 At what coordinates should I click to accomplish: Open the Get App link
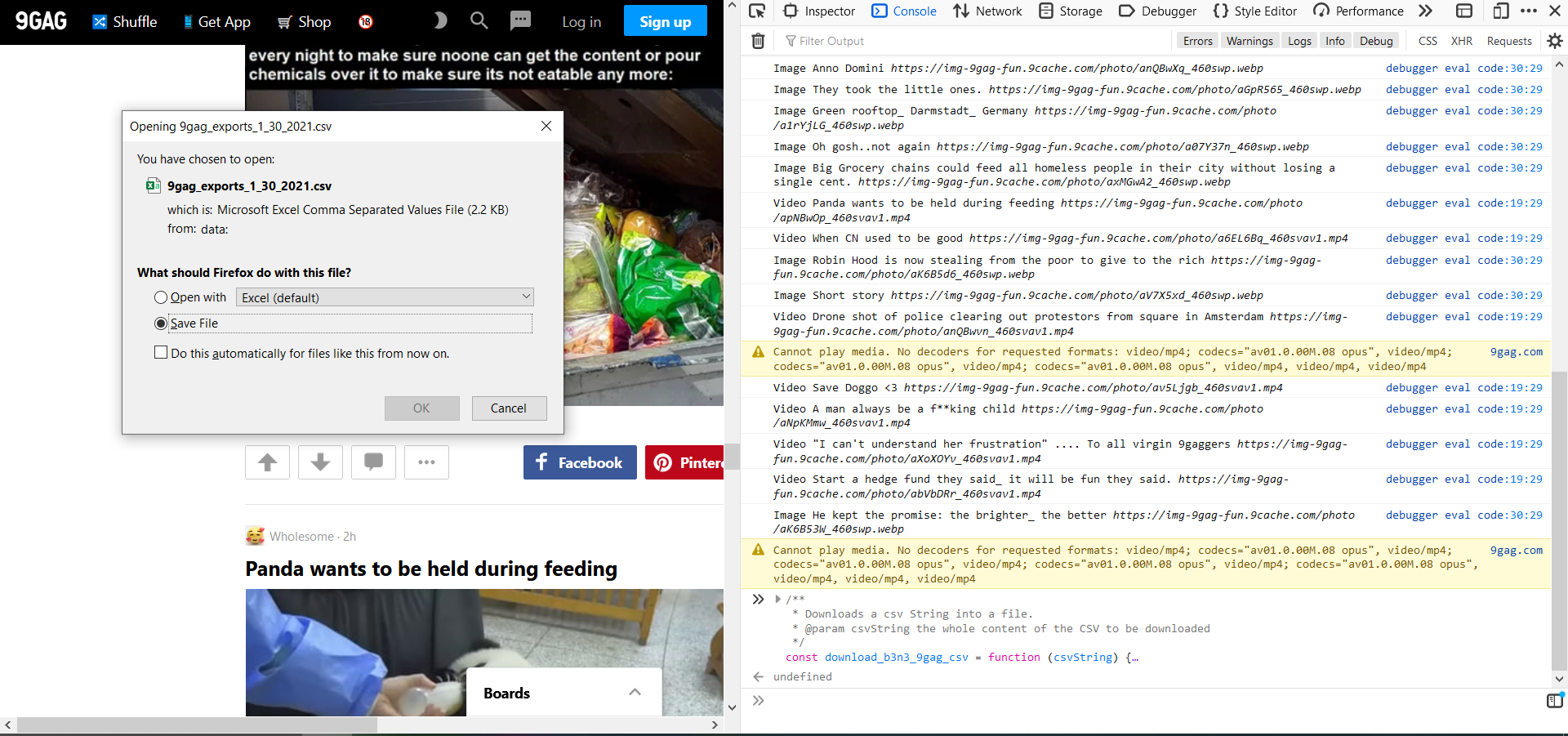216,22
